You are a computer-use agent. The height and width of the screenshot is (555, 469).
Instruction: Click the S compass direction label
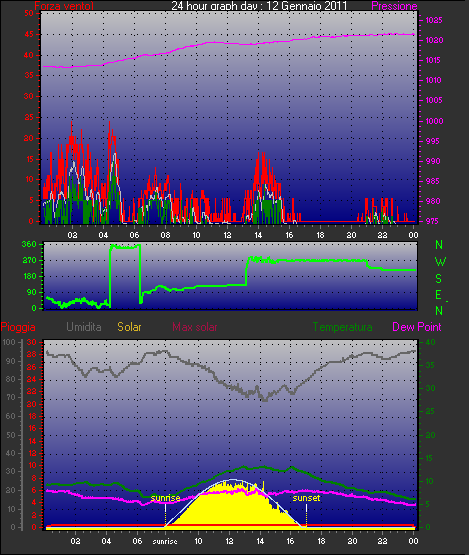tap(439, 279)
